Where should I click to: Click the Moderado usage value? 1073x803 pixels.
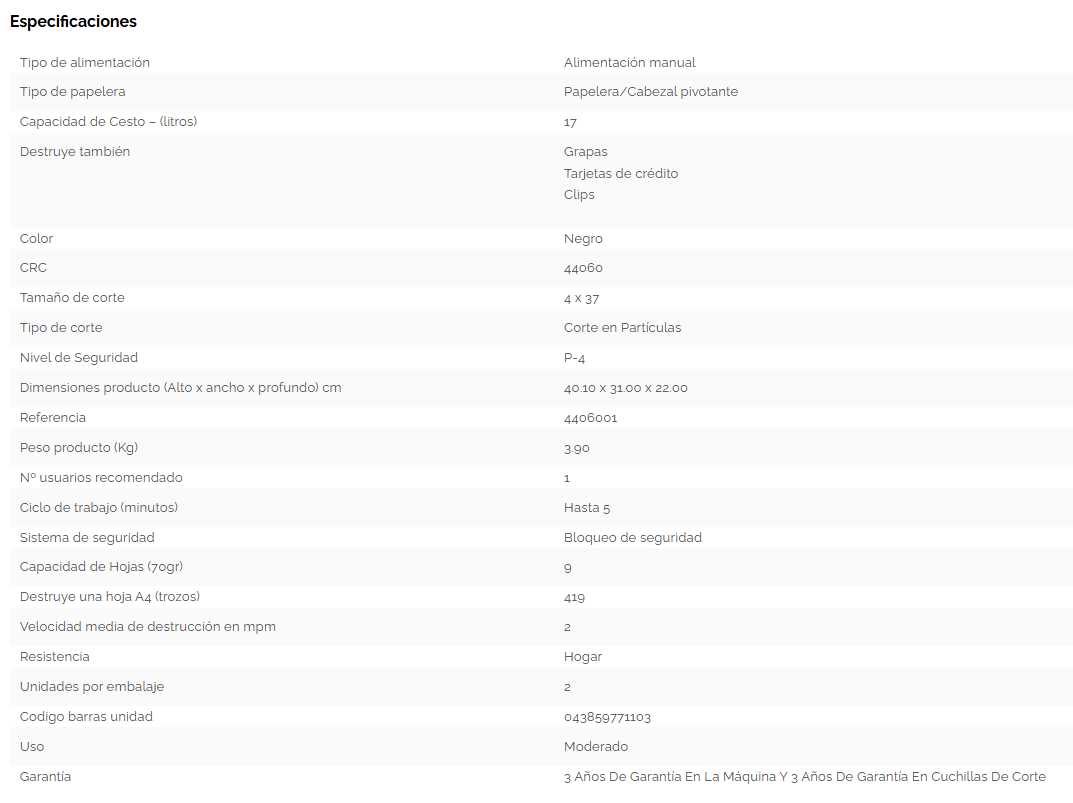tap(595, 747)
